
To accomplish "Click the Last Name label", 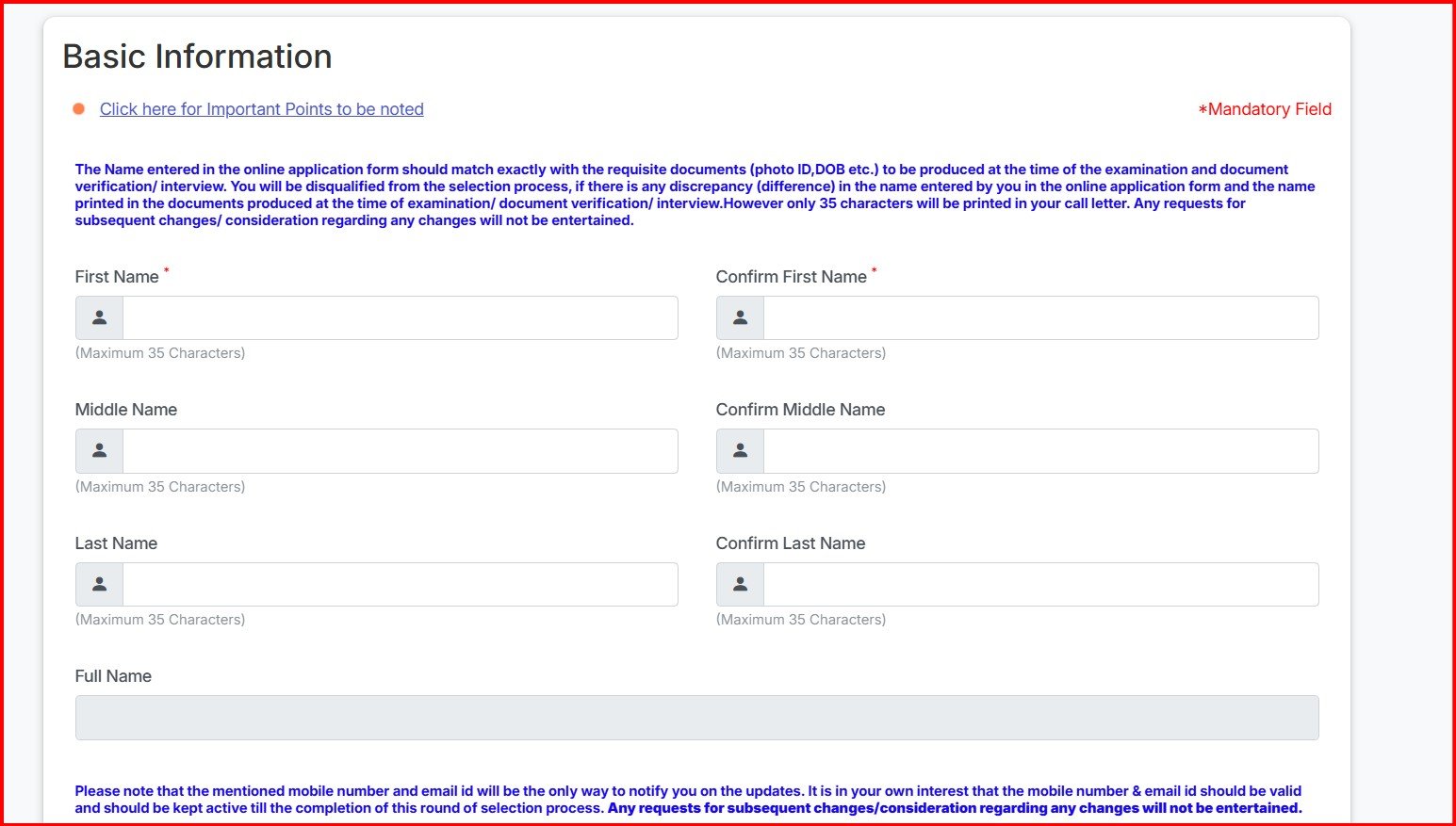I will click(x=116, y=543).
